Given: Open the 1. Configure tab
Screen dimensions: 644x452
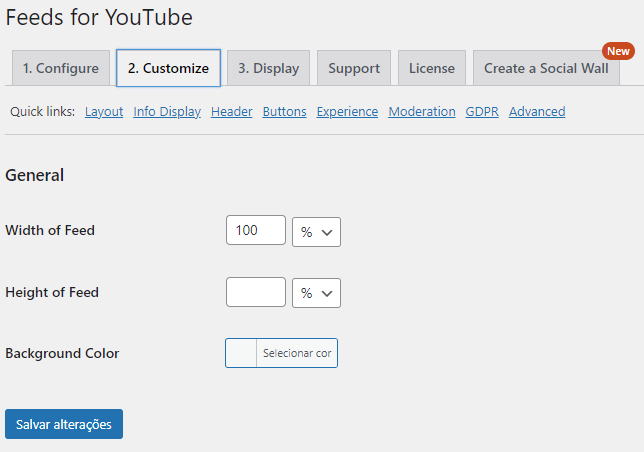Looking at the screenshot, I should (61, 68).
